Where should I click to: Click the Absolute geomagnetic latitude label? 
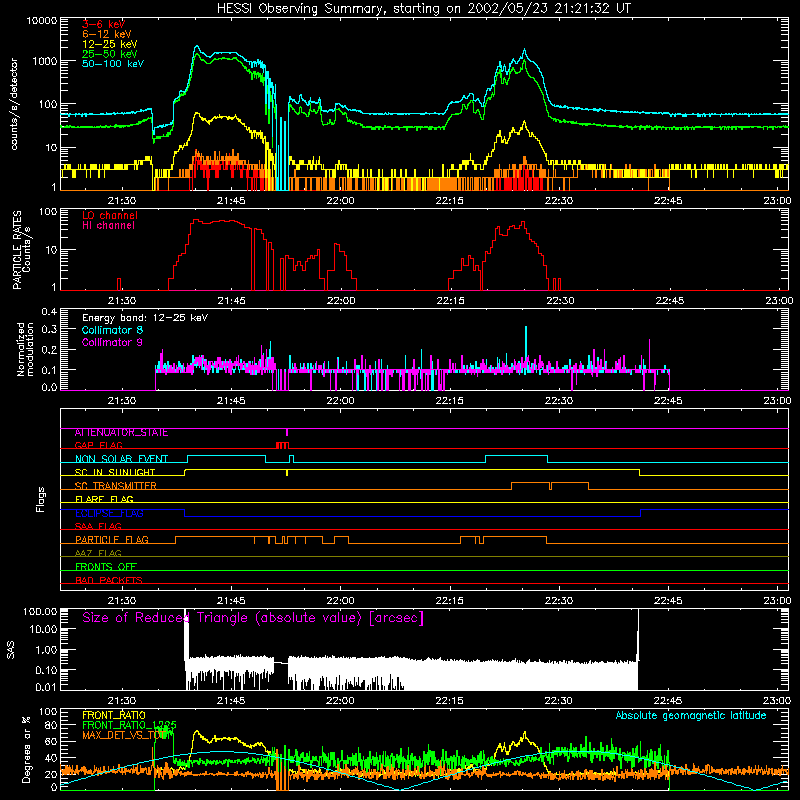click(691, 716)
